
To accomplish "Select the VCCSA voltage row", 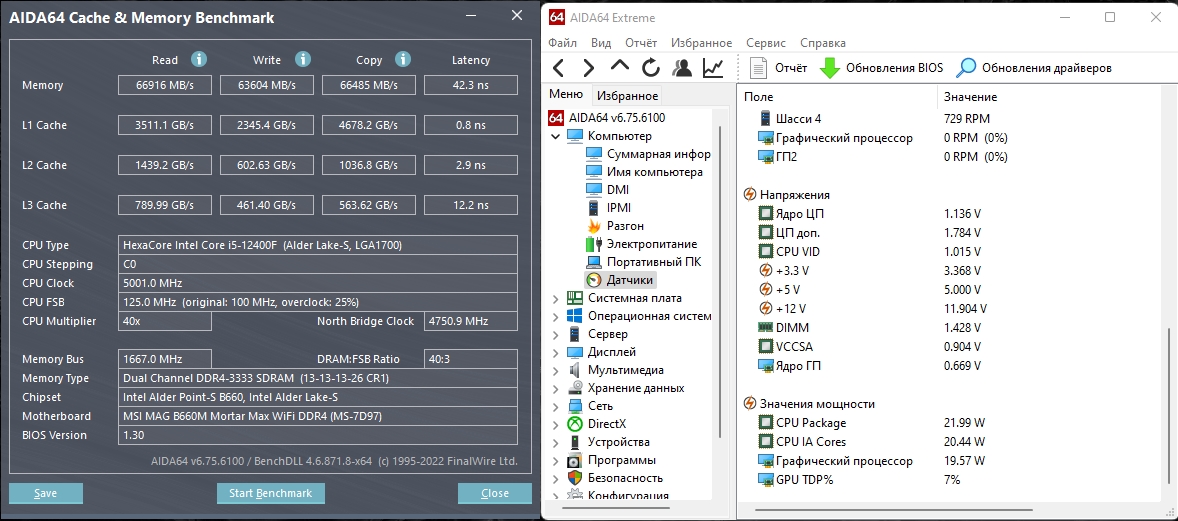I will 870,347.
